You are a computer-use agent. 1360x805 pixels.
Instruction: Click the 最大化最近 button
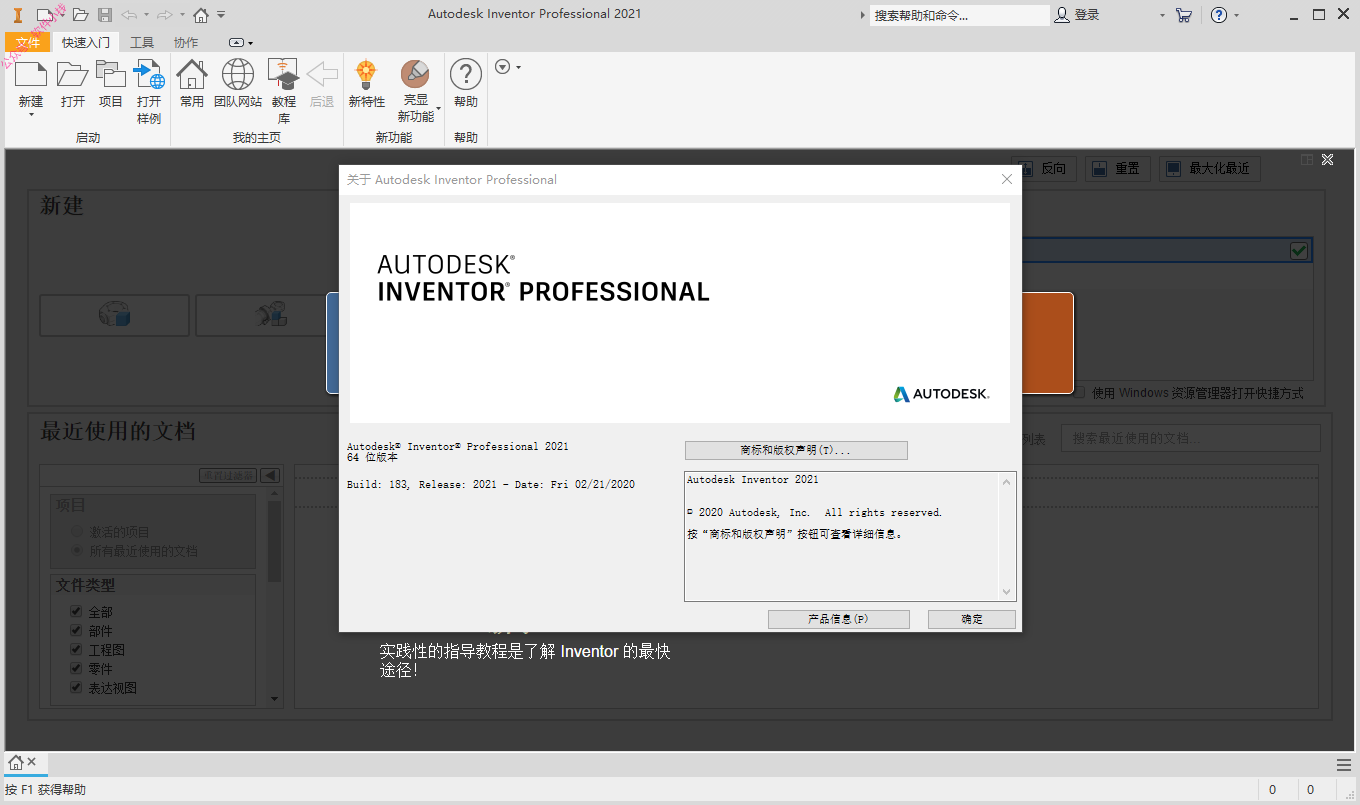tap(1209, 168)
